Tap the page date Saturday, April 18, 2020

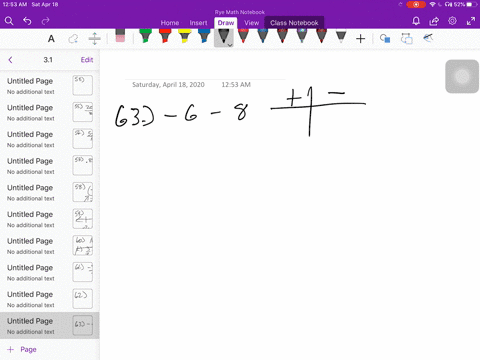168,85
